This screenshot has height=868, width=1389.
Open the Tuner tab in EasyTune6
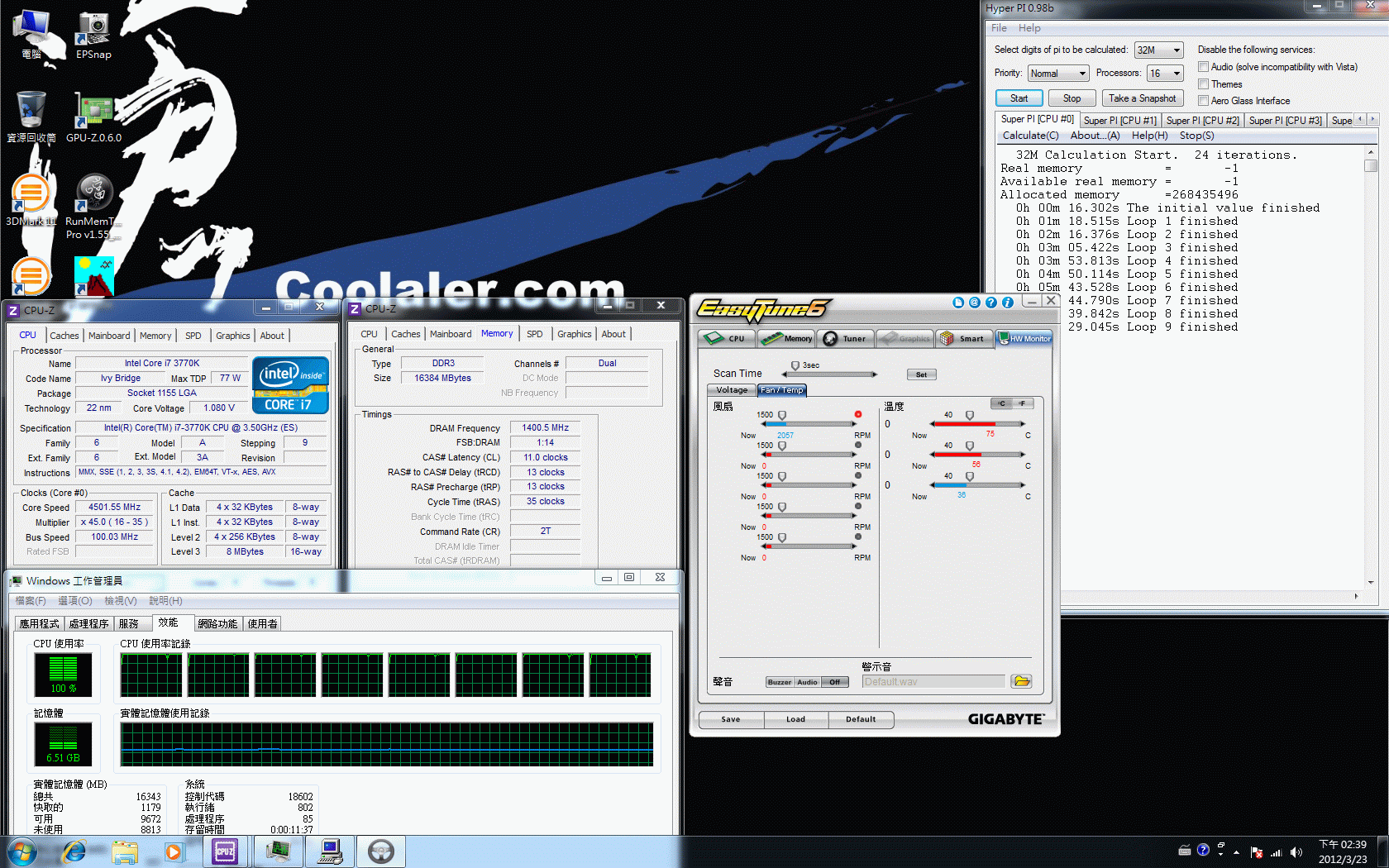tap(845, 338)
